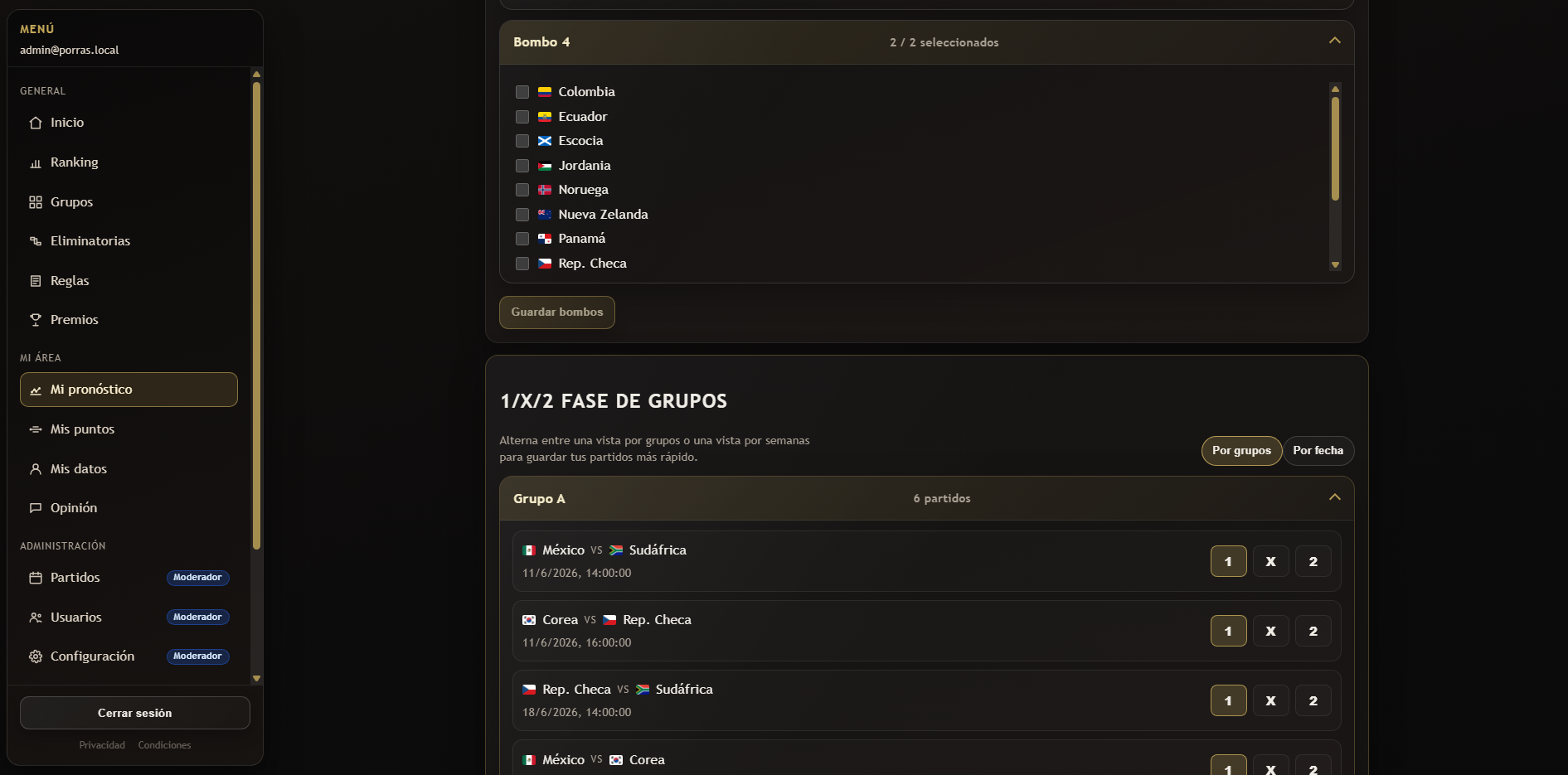This screenshot has height=775, width=1568.
Task: Switch to the Por fecha view
Action: pyautogui.click(x=1318, y=450)
